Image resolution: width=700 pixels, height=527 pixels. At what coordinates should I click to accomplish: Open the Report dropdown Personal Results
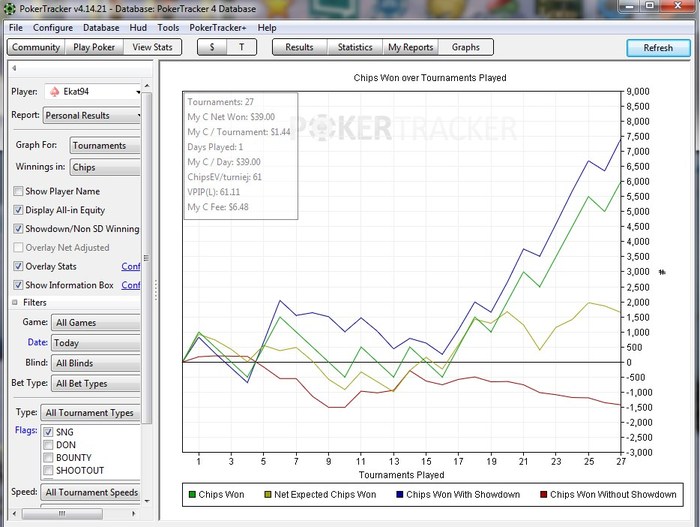(92, 115)
